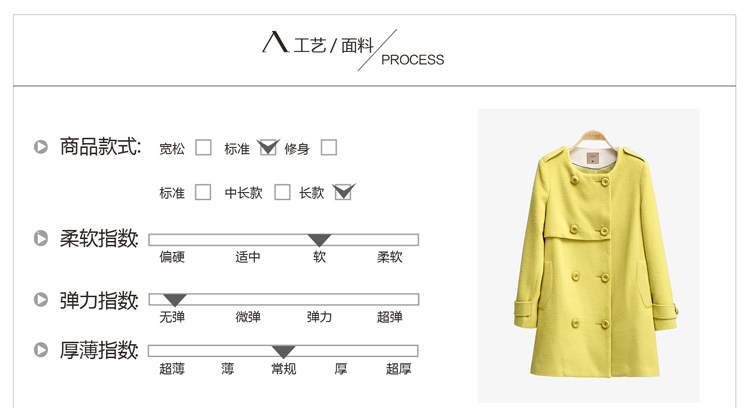Click the 工艺 / 面料 section title
The height and width of the screenshot is (408, 750).
(x=333, y=45)
